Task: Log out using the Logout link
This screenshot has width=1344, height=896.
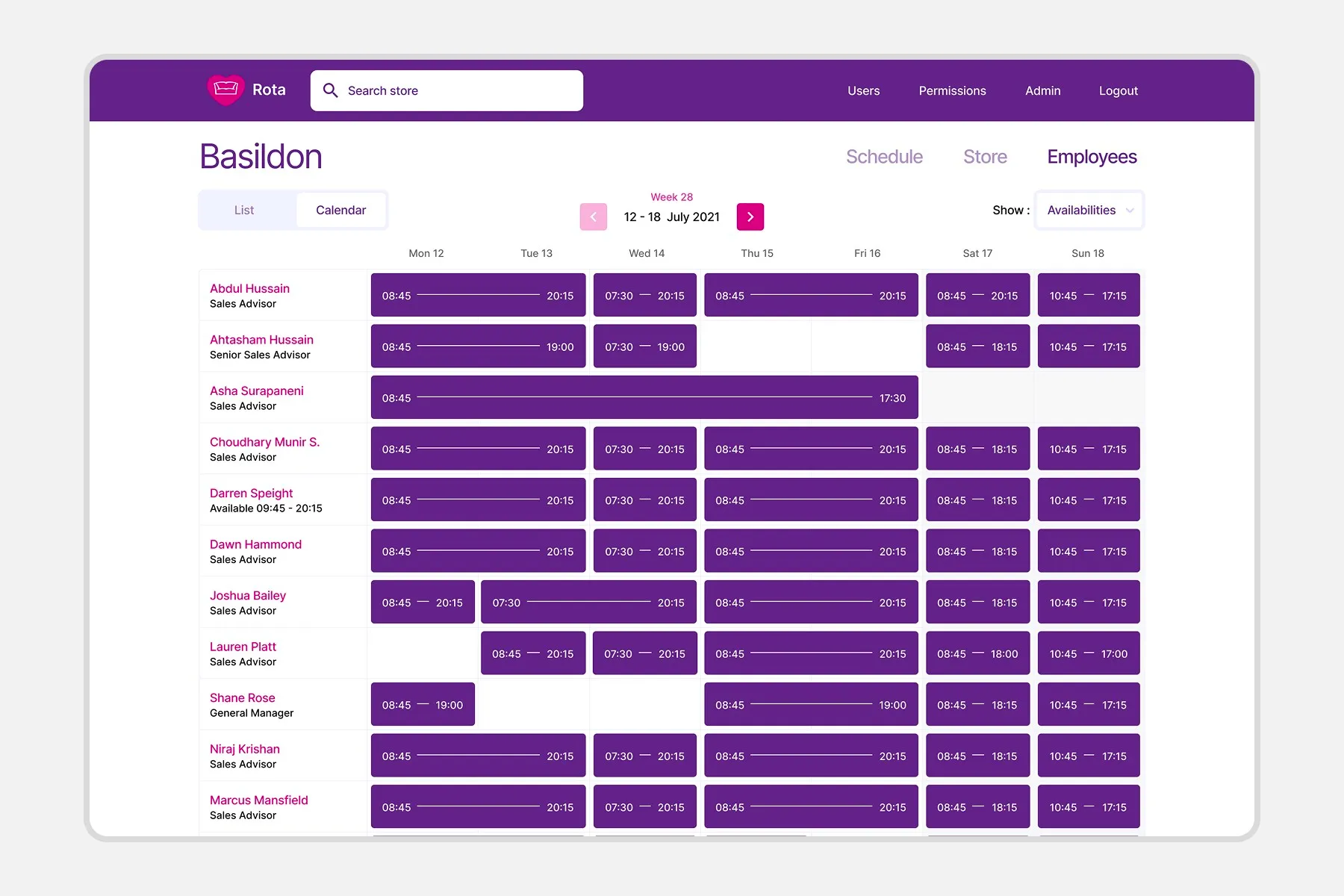Action: pos(1119,90)
